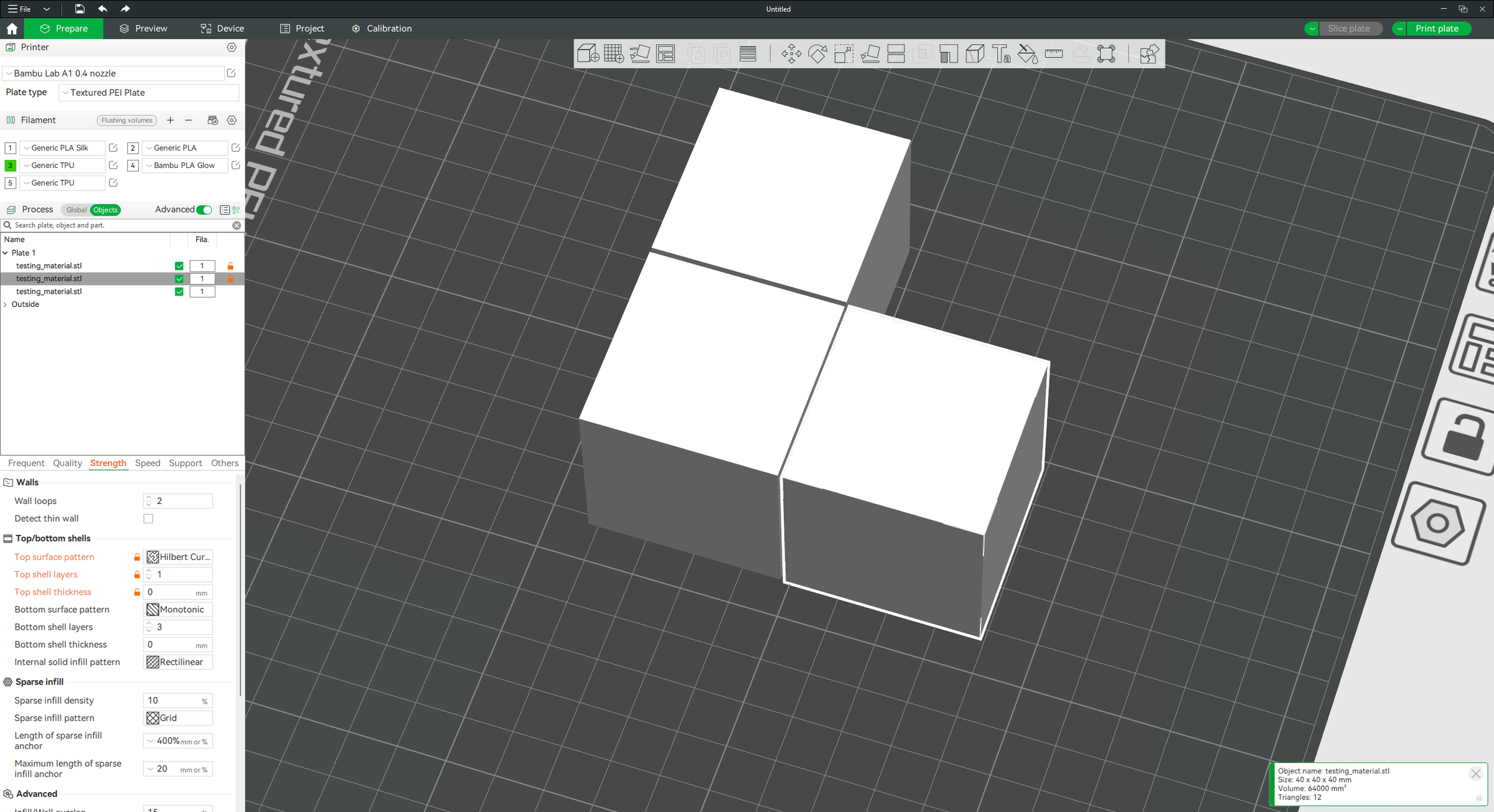Click the Print plate button
Screen dimensions: 1494x812
1437,29
